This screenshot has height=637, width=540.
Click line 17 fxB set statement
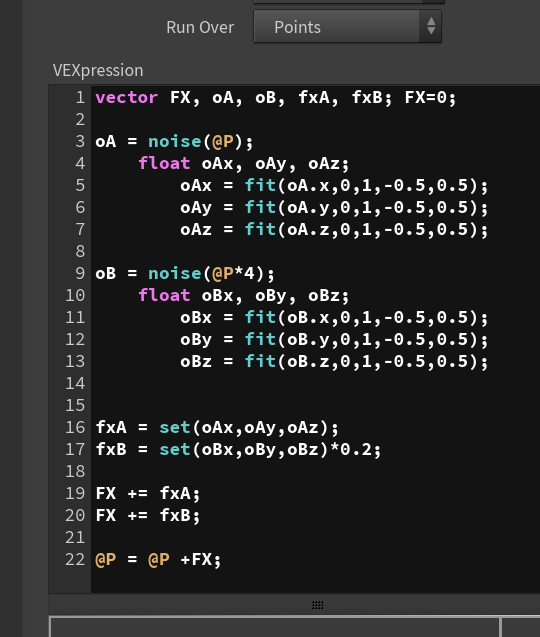pyautogui.click(x=238, y=449)
